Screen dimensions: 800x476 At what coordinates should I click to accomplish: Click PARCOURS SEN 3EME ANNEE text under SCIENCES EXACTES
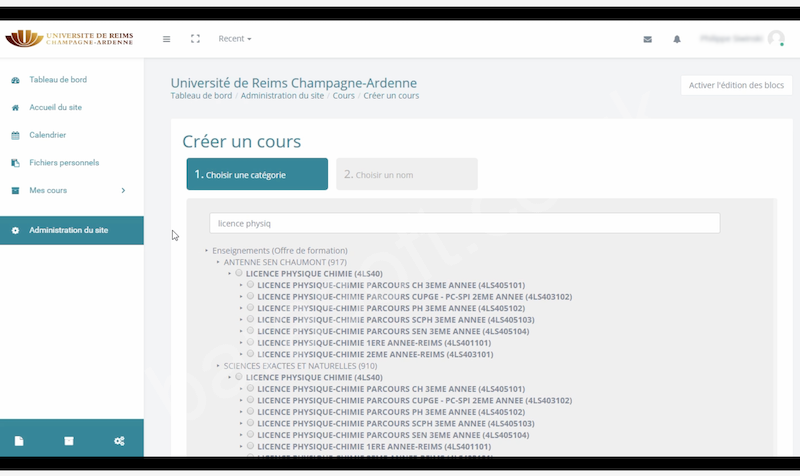pos(393,435)
